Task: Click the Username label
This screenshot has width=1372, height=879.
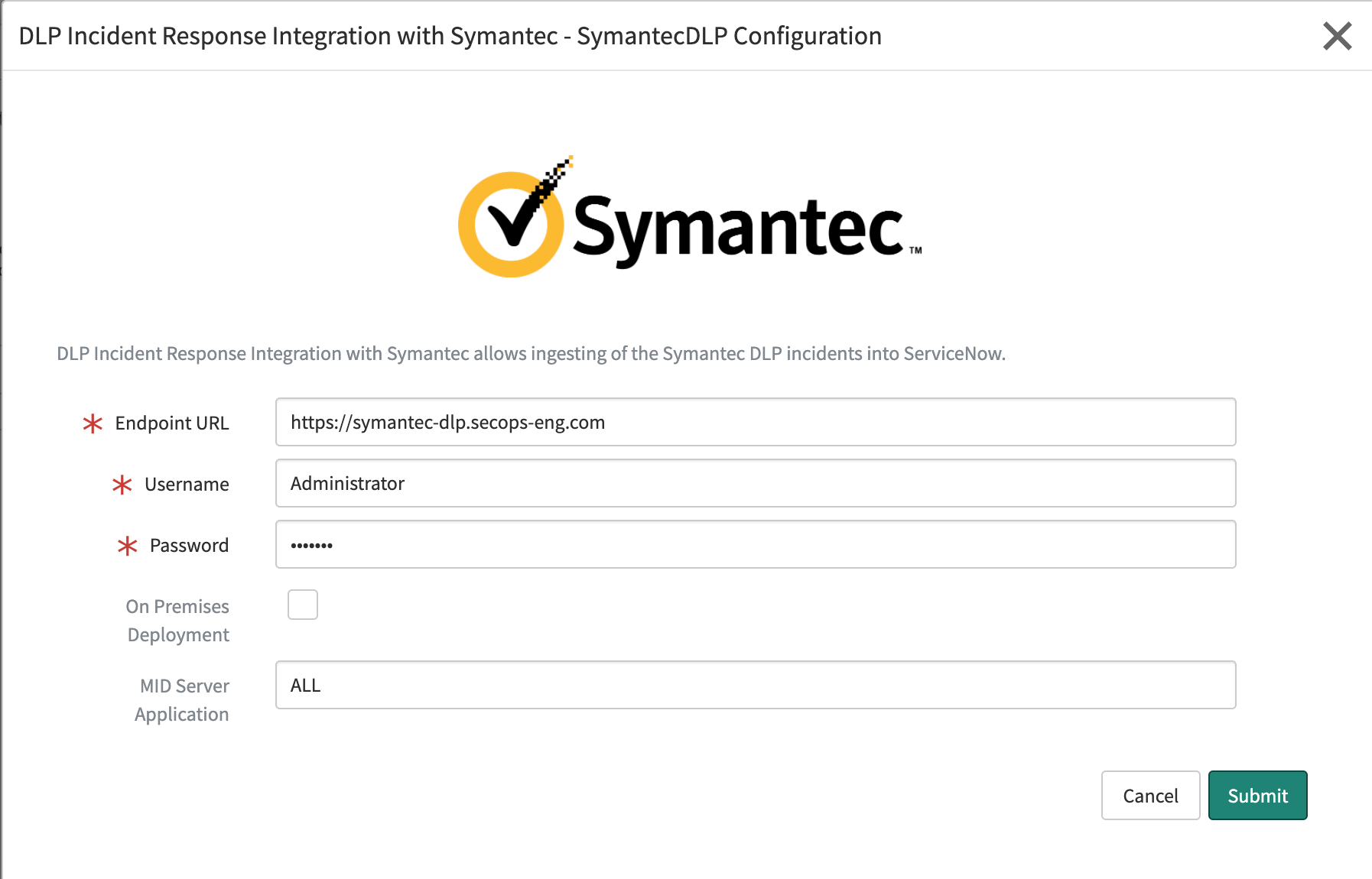Action: pyautogui.click(x=187, y=485)
